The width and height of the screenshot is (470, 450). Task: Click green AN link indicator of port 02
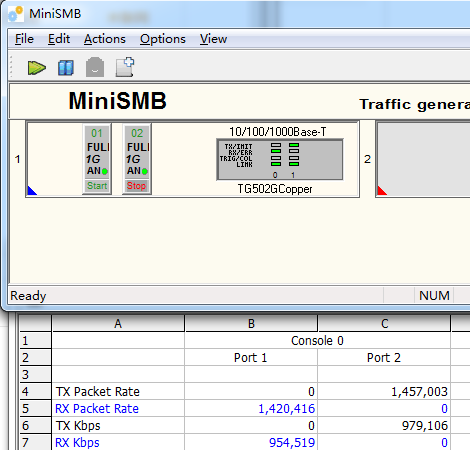pyautogui.click(x=145, y=171)
